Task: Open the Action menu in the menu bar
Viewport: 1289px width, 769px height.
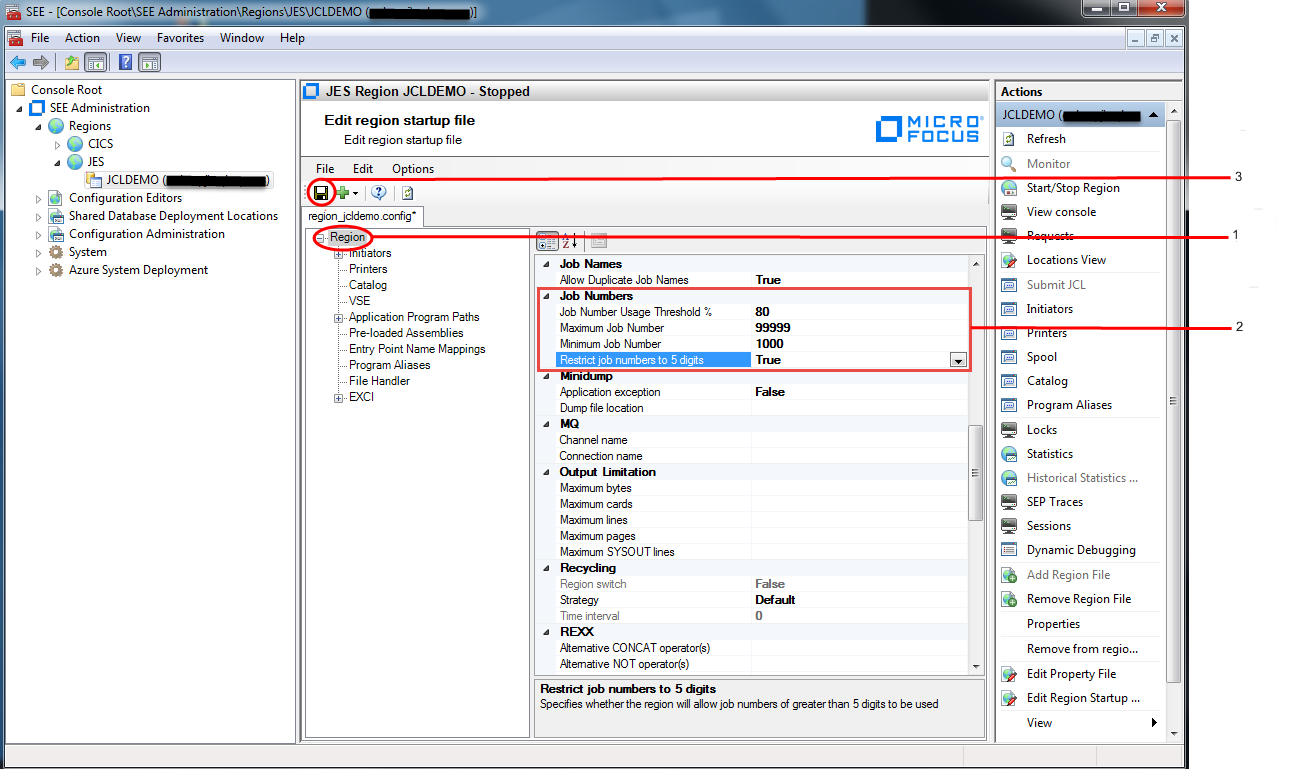Action: point(83,38)
